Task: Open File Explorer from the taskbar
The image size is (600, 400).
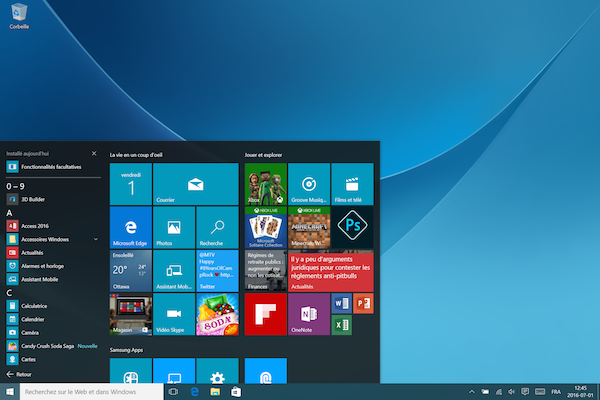Action: (215, 392)
